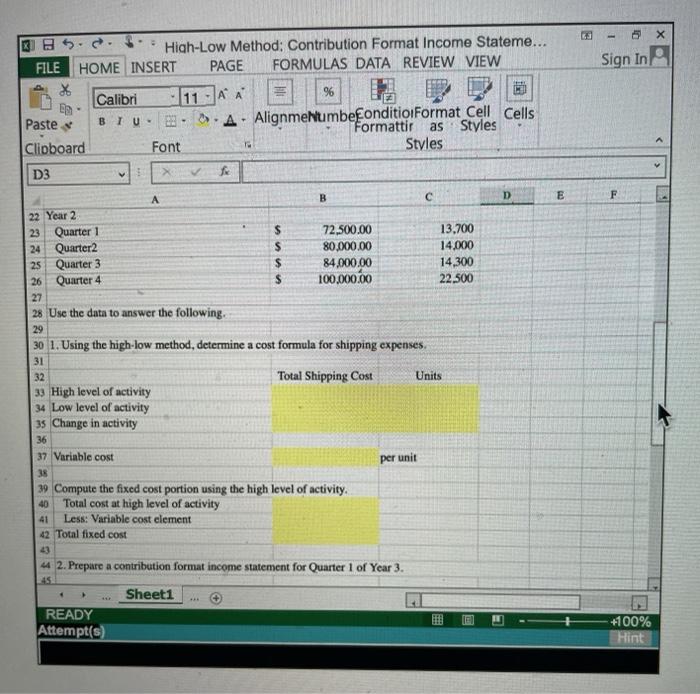Apply font color
The width and height of the screenshot is (700, 694).
point(230,120)
